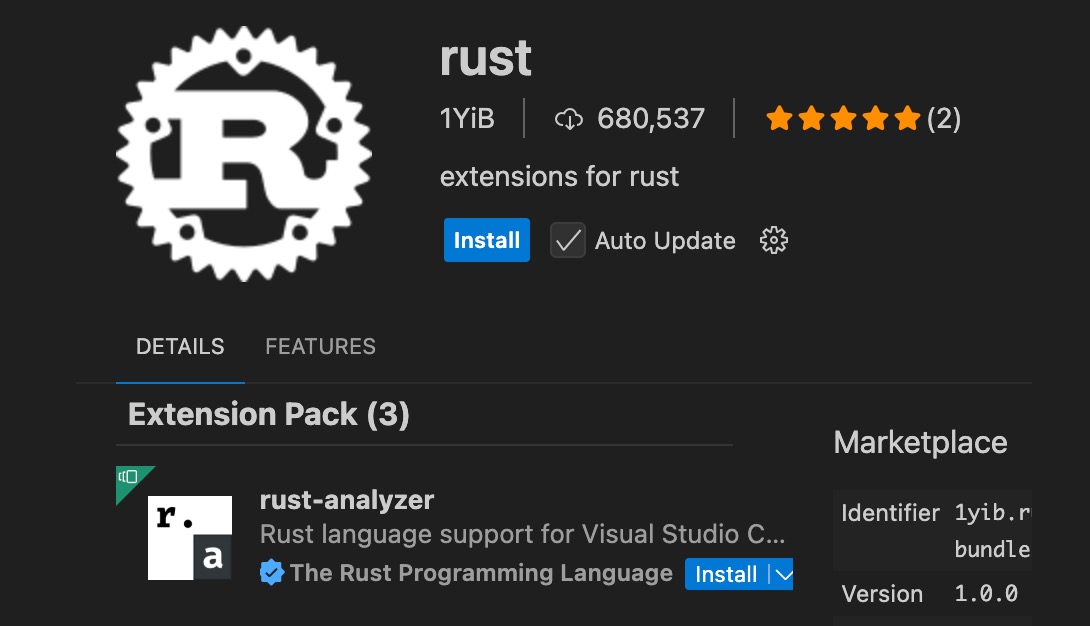This screenshot has width=1090, height=626.
Task: Click the version value 1.0.0
Action: [x=986, y=594]
